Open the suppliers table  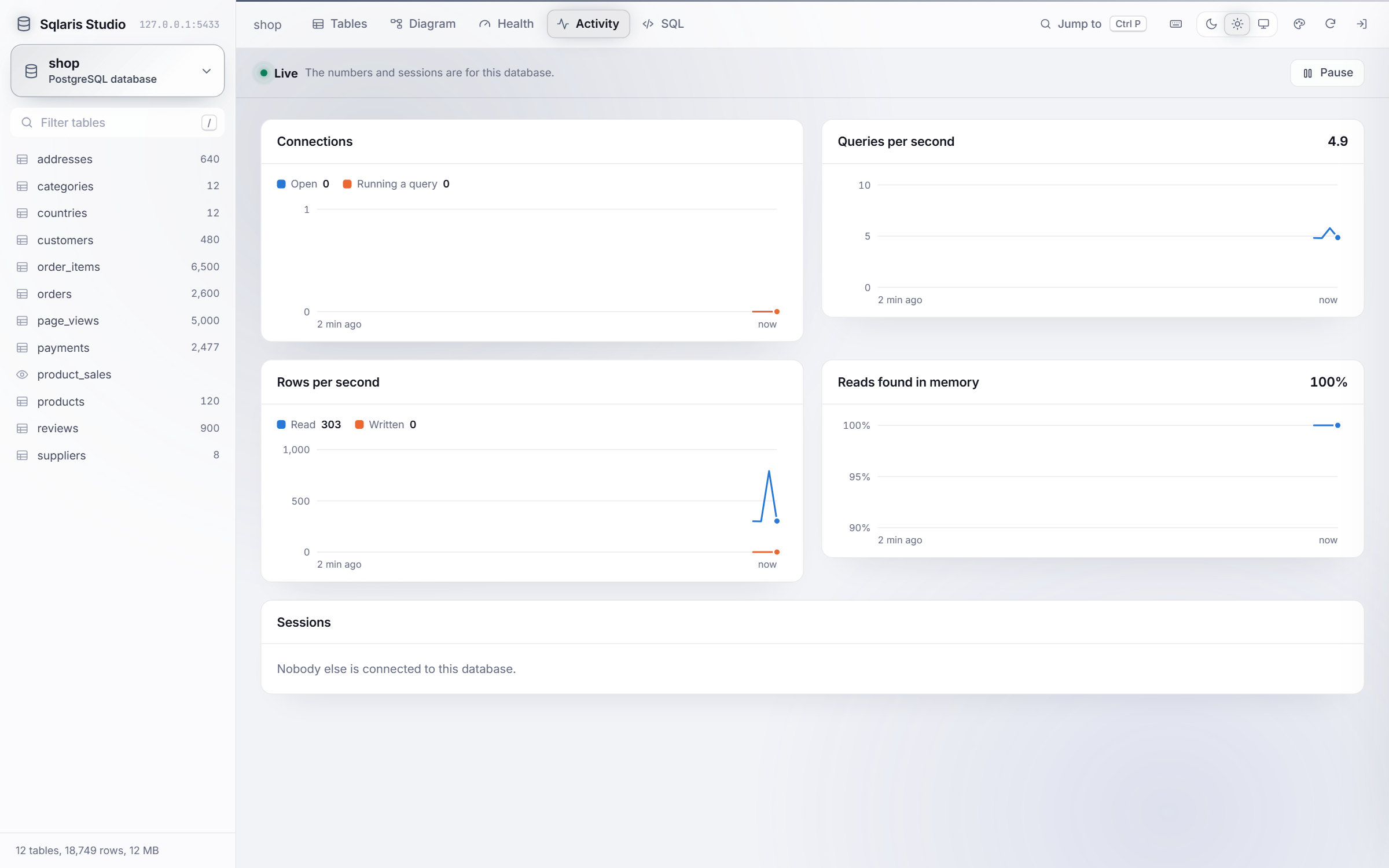(x=117, y=455)
